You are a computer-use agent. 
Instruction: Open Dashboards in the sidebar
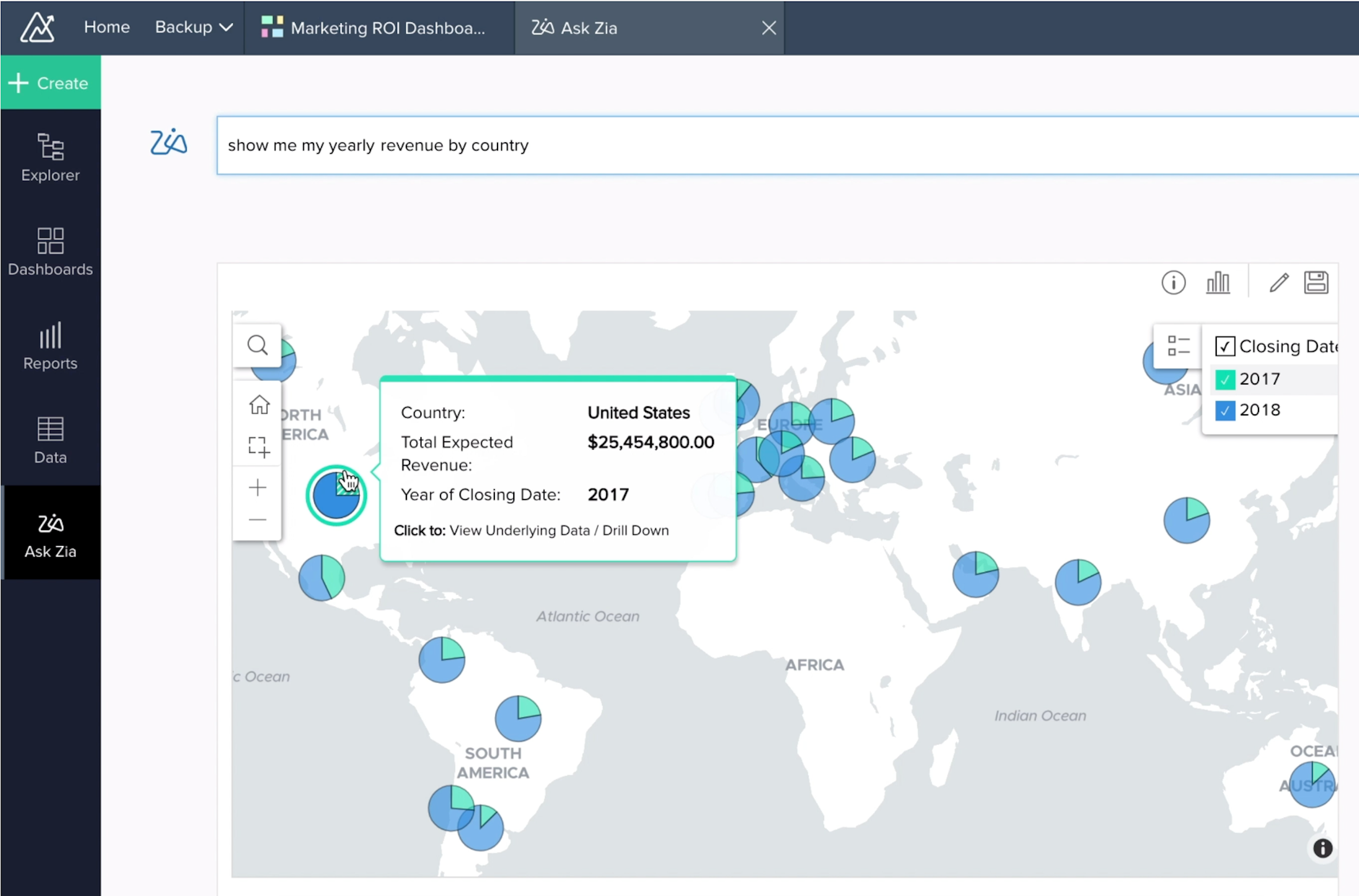[51, 251]
